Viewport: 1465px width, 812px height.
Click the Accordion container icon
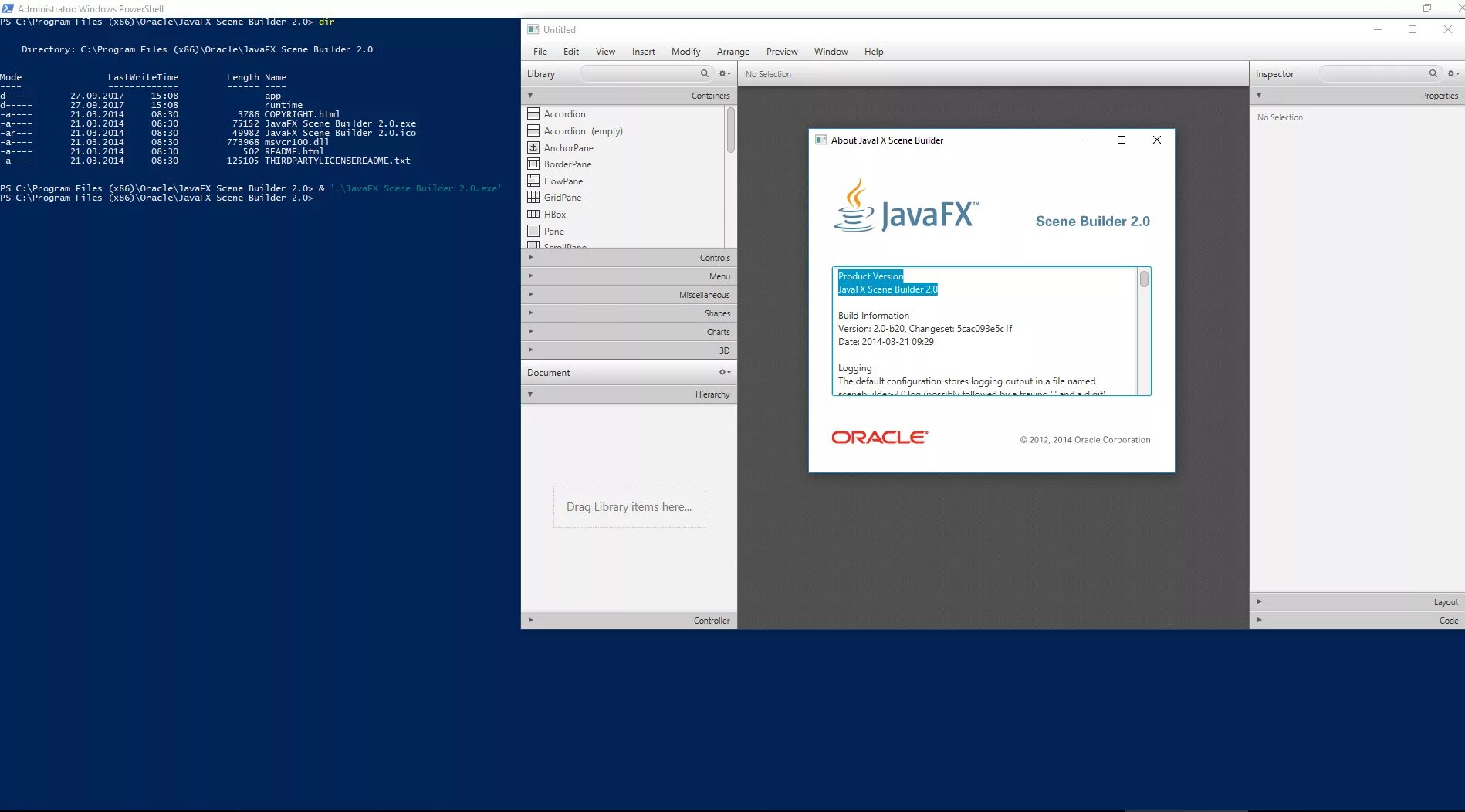point(533,113)
